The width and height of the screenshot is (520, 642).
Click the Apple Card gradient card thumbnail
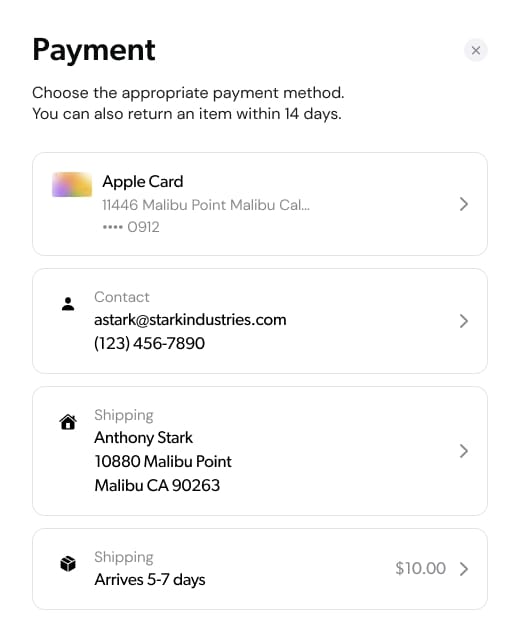[x=72, y=185]
